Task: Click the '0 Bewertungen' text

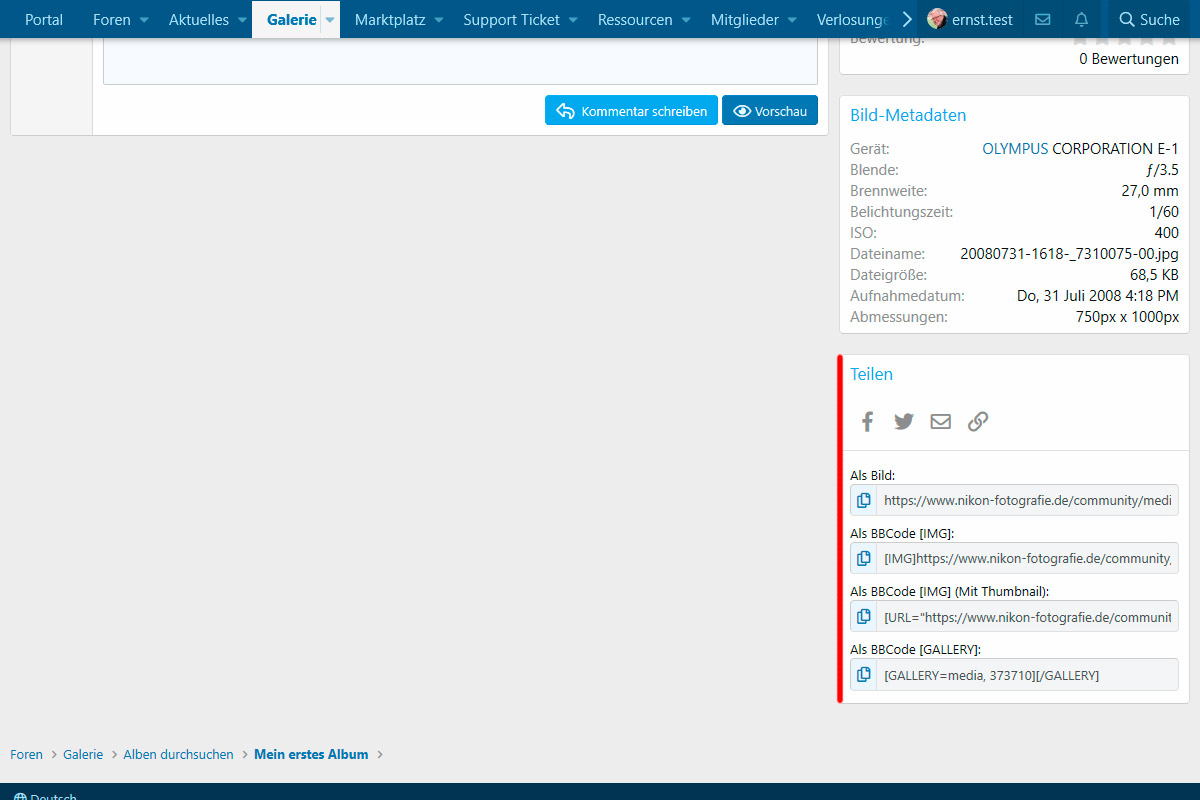Action: (x=1129, y=59)
